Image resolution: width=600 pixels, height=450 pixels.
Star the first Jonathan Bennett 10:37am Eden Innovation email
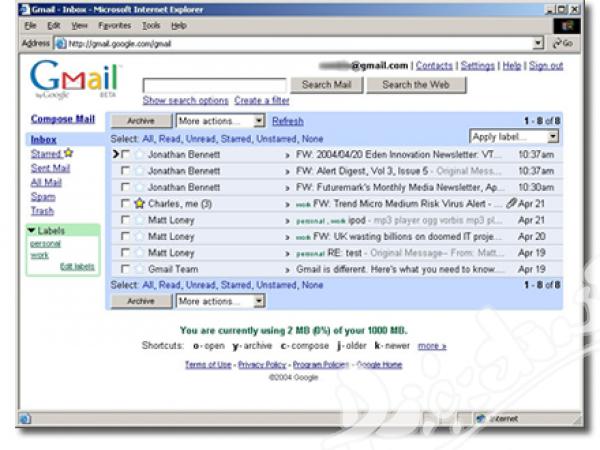pos(139,155)
